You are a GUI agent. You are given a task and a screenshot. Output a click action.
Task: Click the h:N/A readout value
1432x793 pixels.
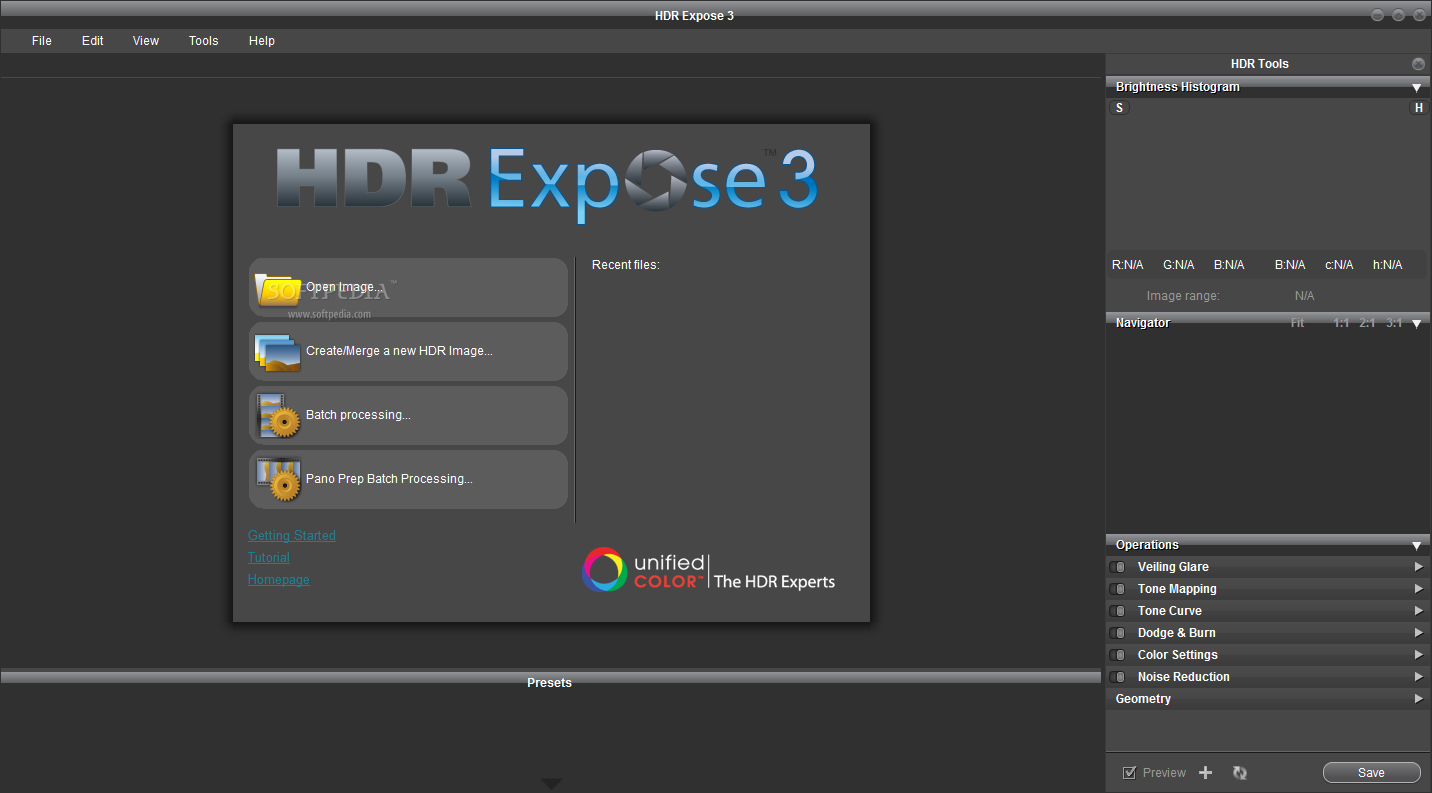pos(1388,265)
